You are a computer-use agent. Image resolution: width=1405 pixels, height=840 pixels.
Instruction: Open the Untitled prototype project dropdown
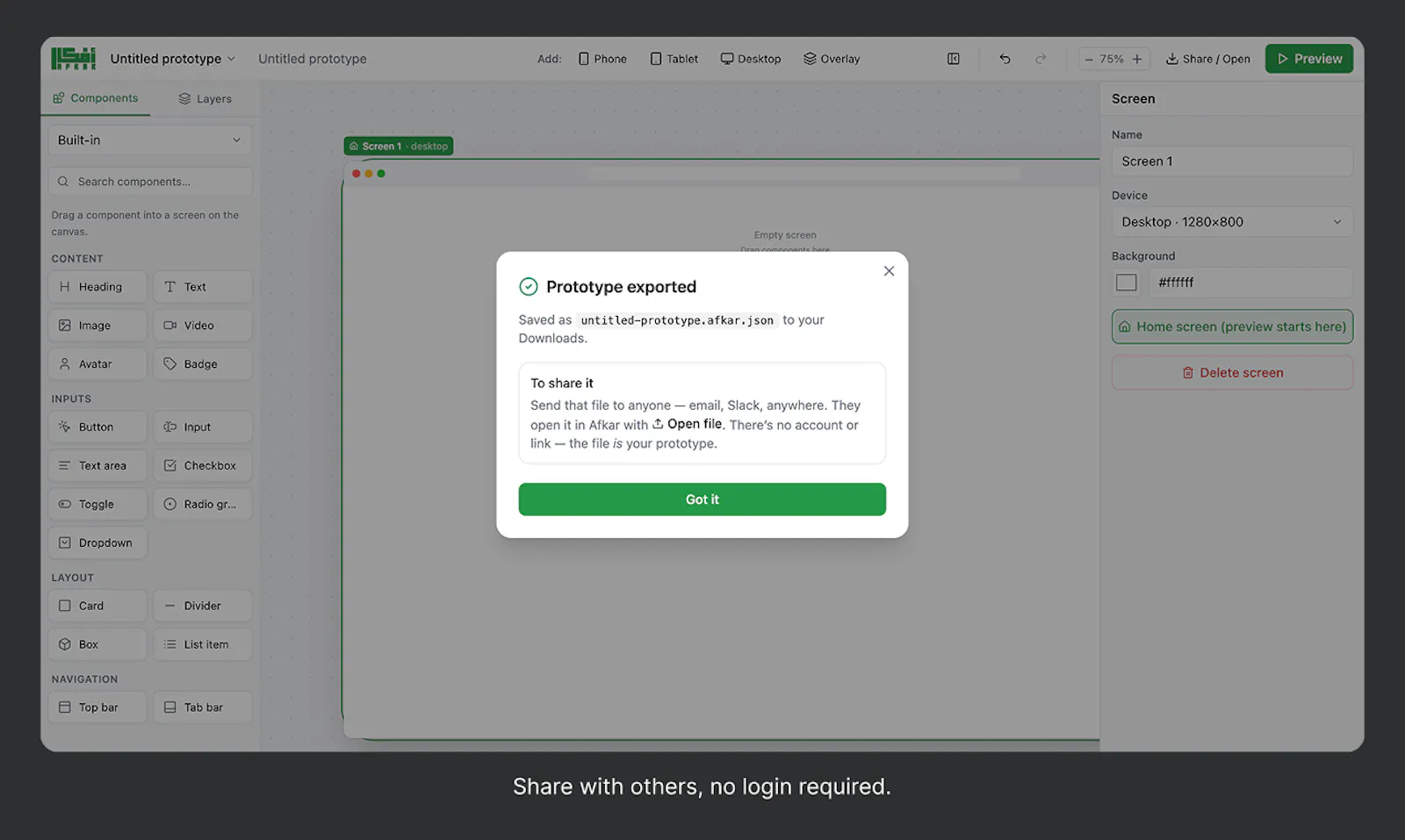(172, 59)
